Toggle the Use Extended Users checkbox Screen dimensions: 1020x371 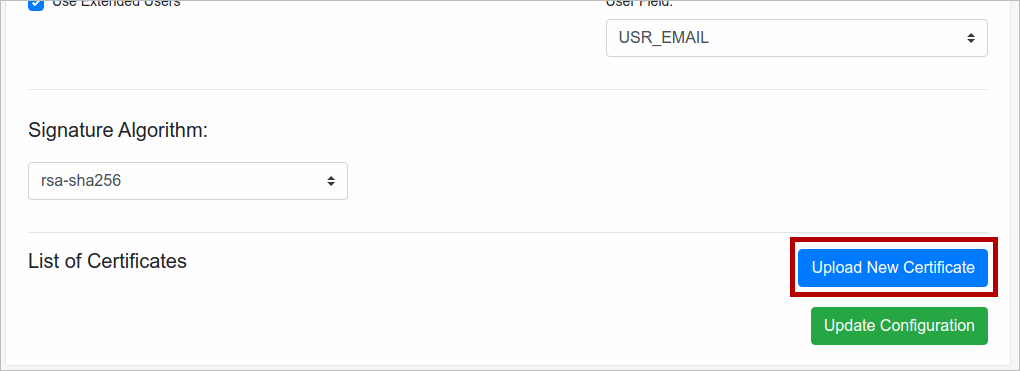click(x=36, y=4)
